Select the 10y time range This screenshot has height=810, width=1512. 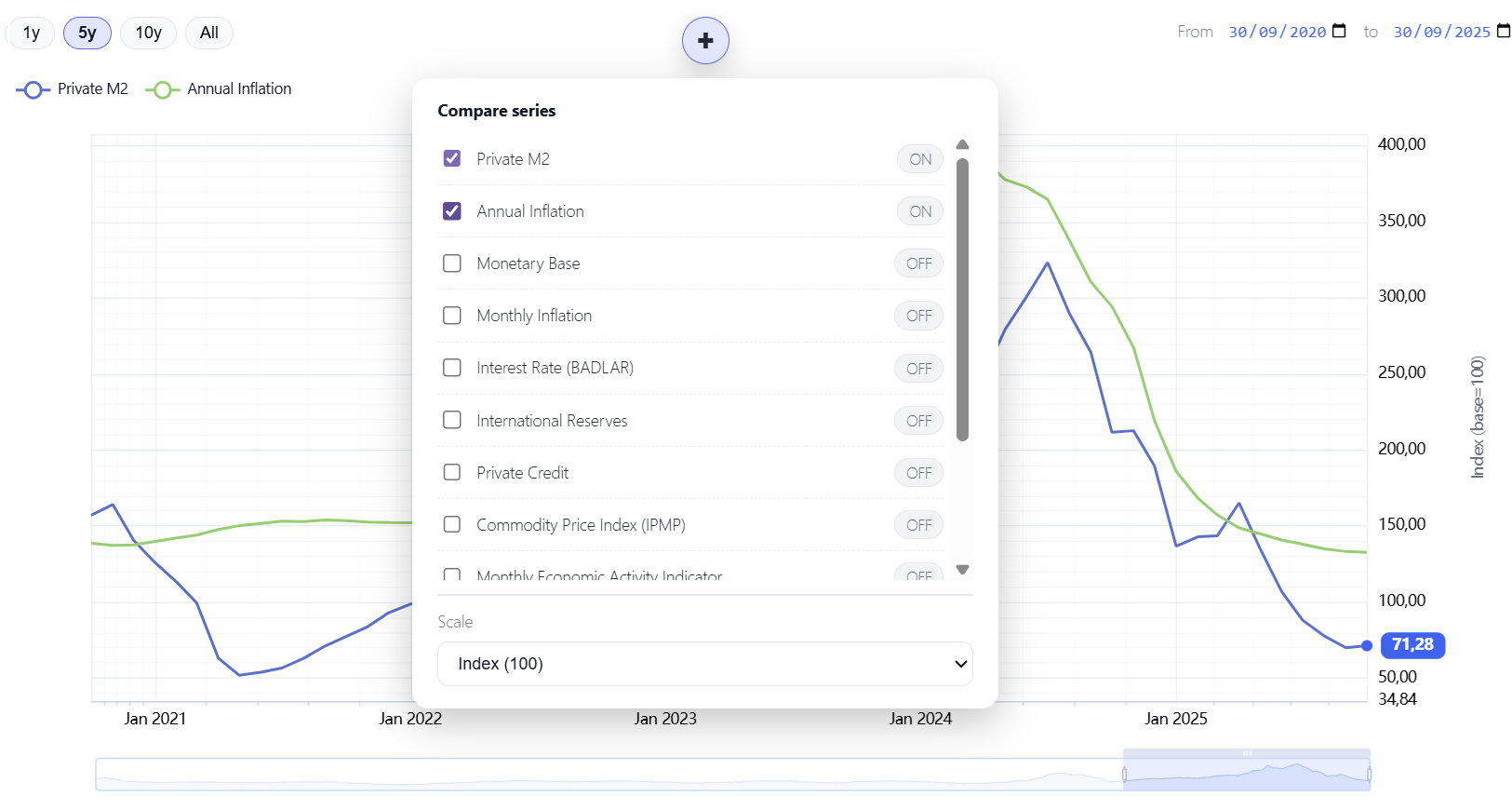148,33
